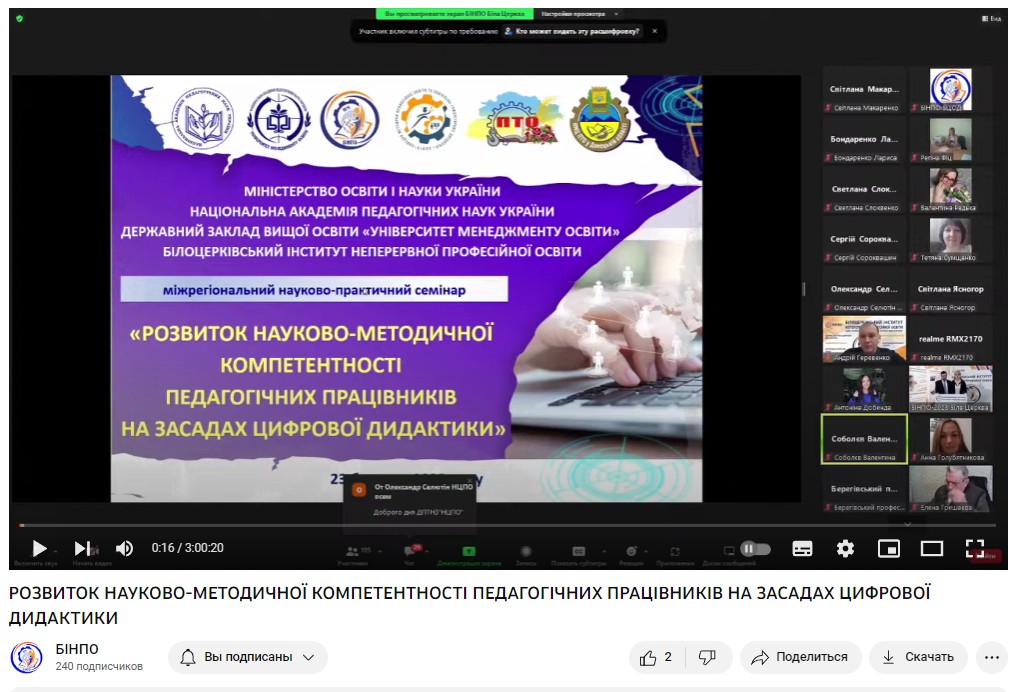The height and width of the screenshot is (692, 1020).
Task: Click 'Кто может видеть эту расшифровку?' link
Action: pos(572,31)
